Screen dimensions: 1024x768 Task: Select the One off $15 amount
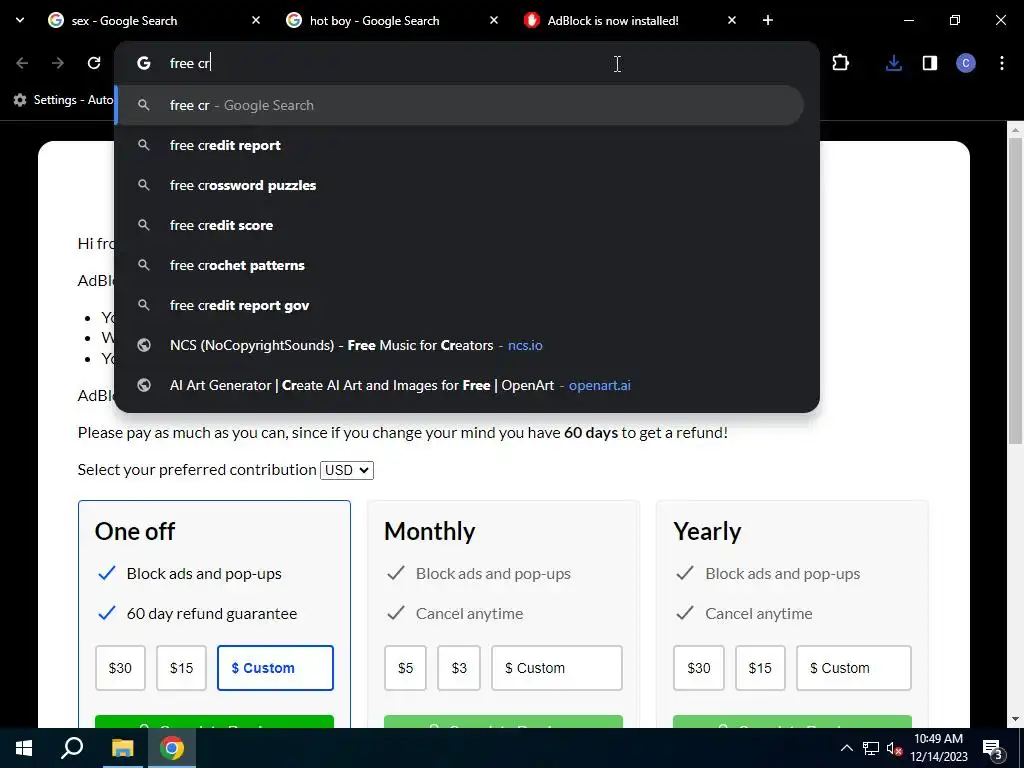[182, 668]
